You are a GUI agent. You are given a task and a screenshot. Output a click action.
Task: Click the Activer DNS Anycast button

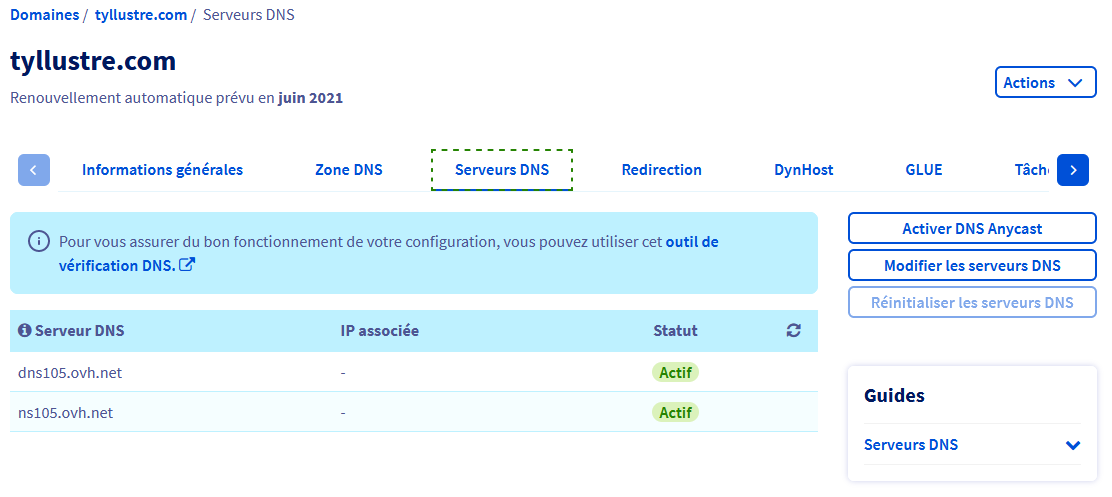972,229
